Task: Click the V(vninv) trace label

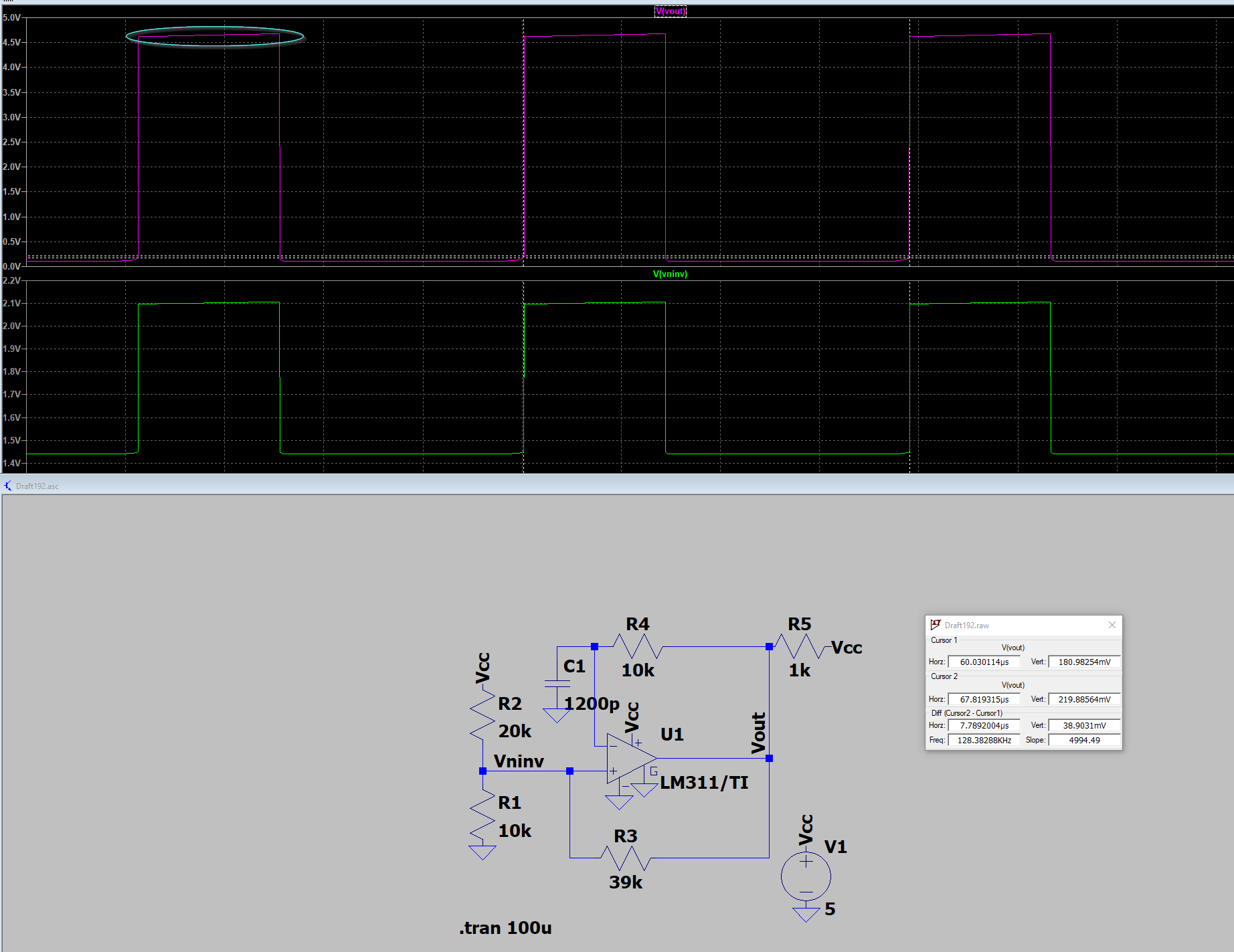Action: pos(670,274)
